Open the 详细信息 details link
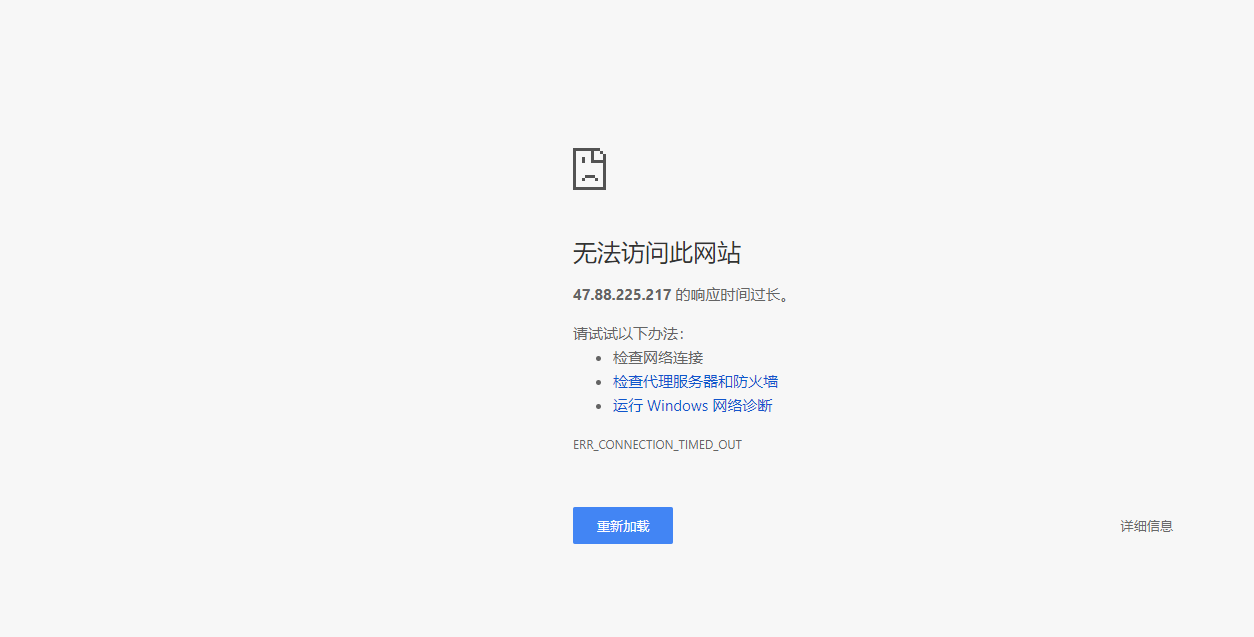 pyautogui.click(x=1146, y=526)
